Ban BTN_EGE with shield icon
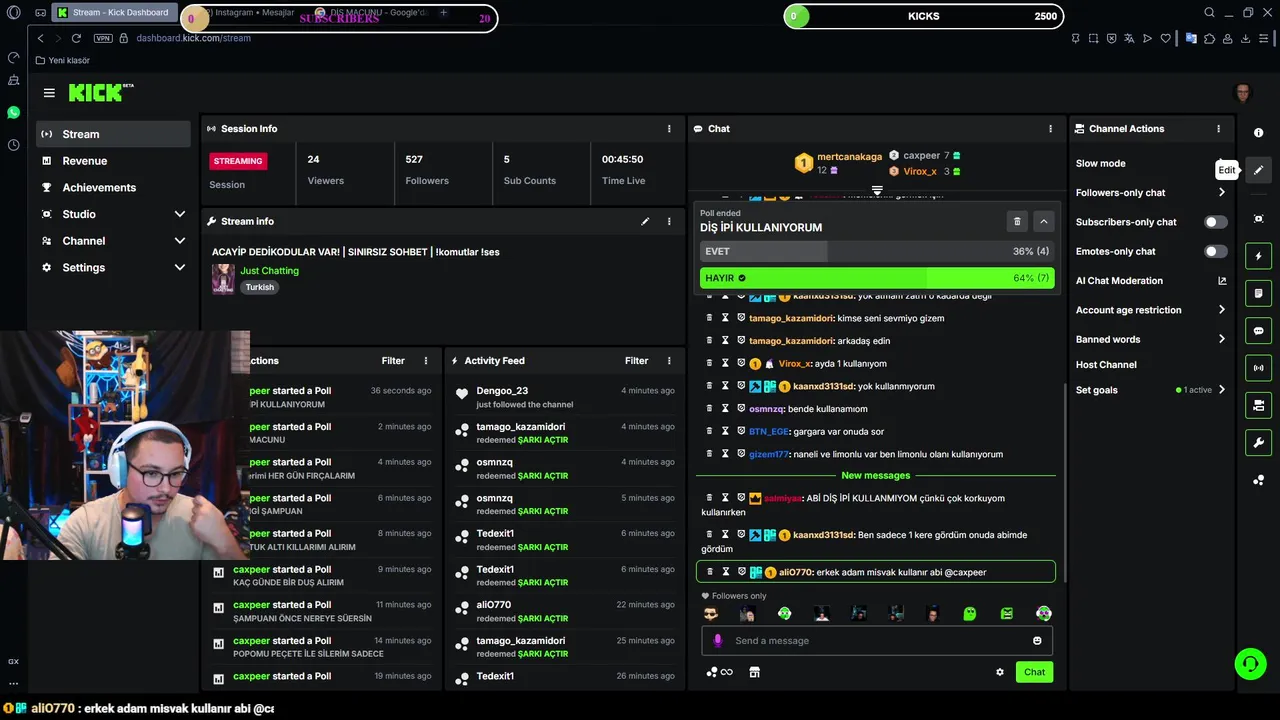Image resolution: width=1280 pixels, height=720 pixels. point(741,432)
